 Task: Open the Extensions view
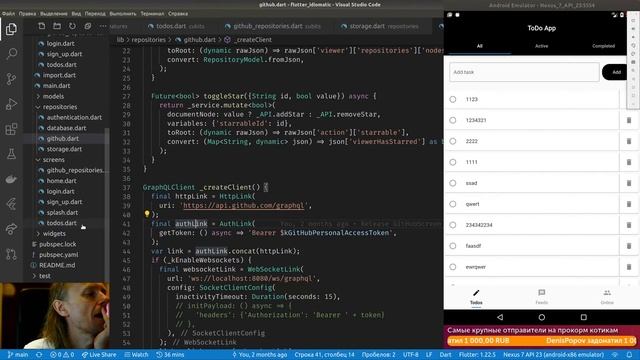coord(11,129)
